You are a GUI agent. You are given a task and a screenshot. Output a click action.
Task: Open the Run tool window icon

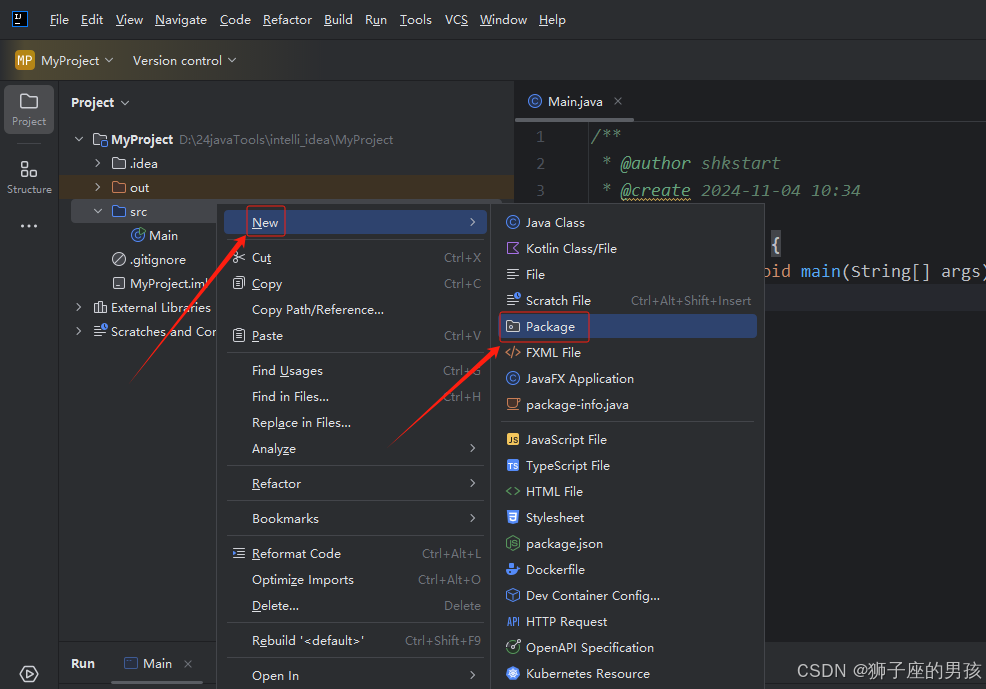pyautogui.click(x=29, y=674)
